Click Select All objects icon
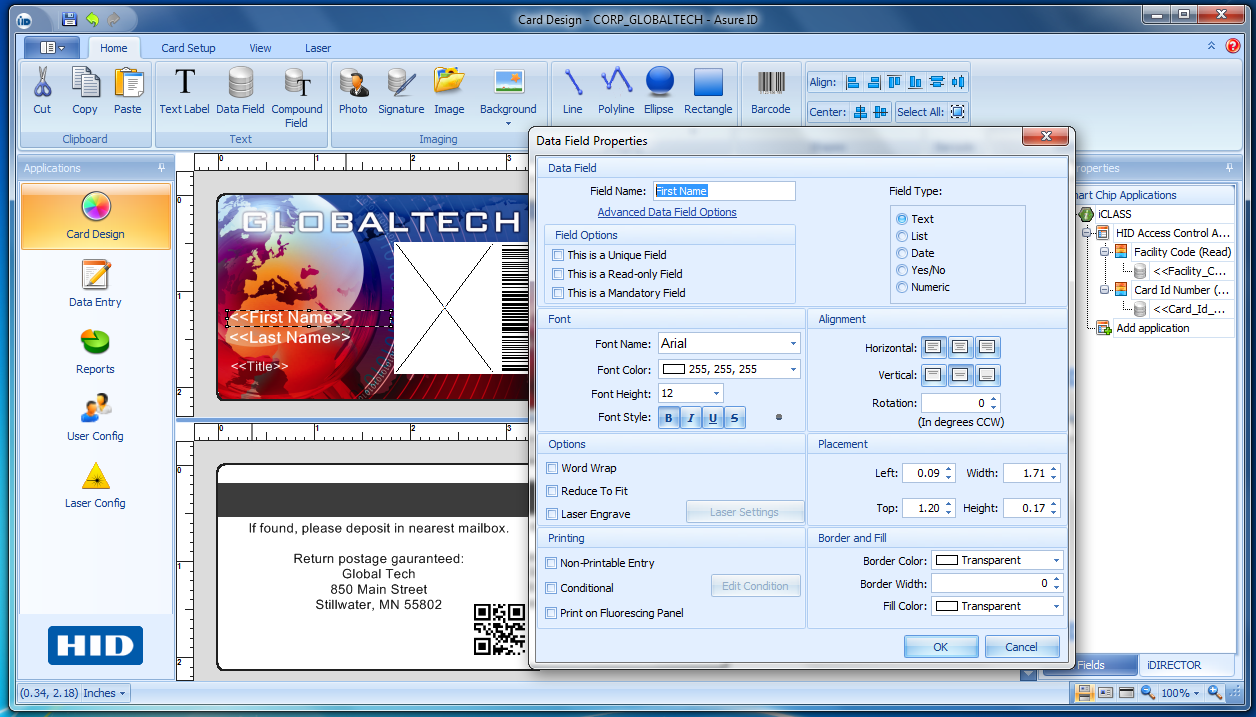This screenshot has height=717, width=1256. (958, 112)
